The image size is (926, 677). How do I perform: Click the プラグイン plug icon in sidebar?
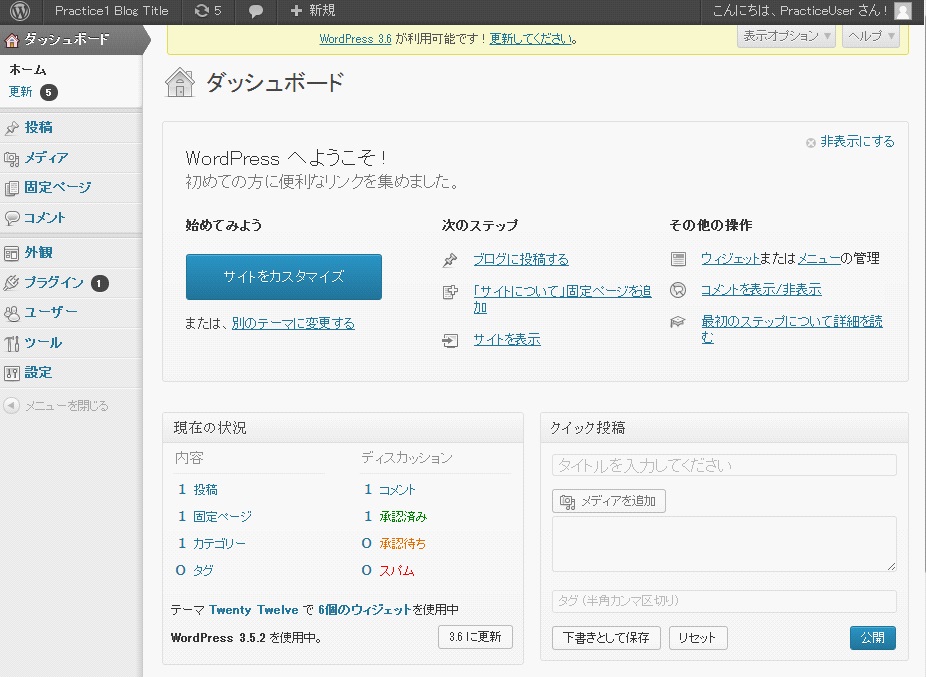point(12,283)
